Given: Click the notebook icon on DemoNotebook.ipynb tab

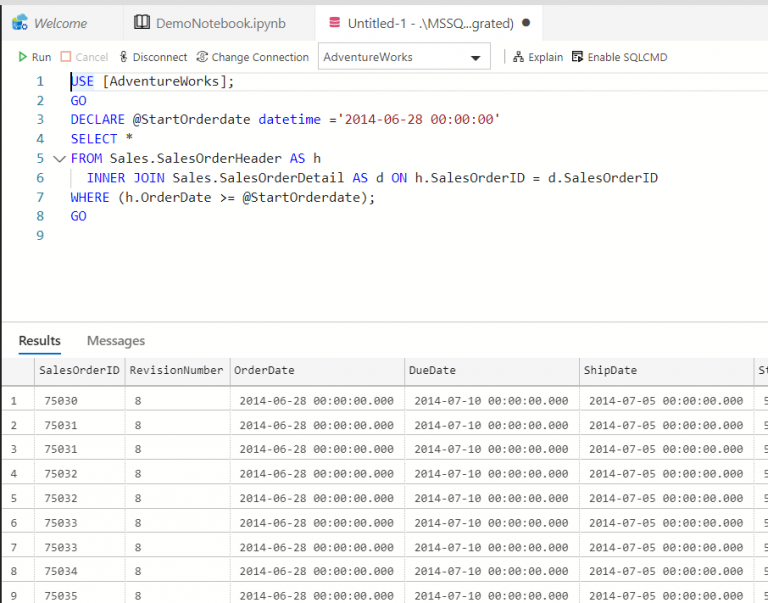Looking at the screenshot, I should click(141, 22).
